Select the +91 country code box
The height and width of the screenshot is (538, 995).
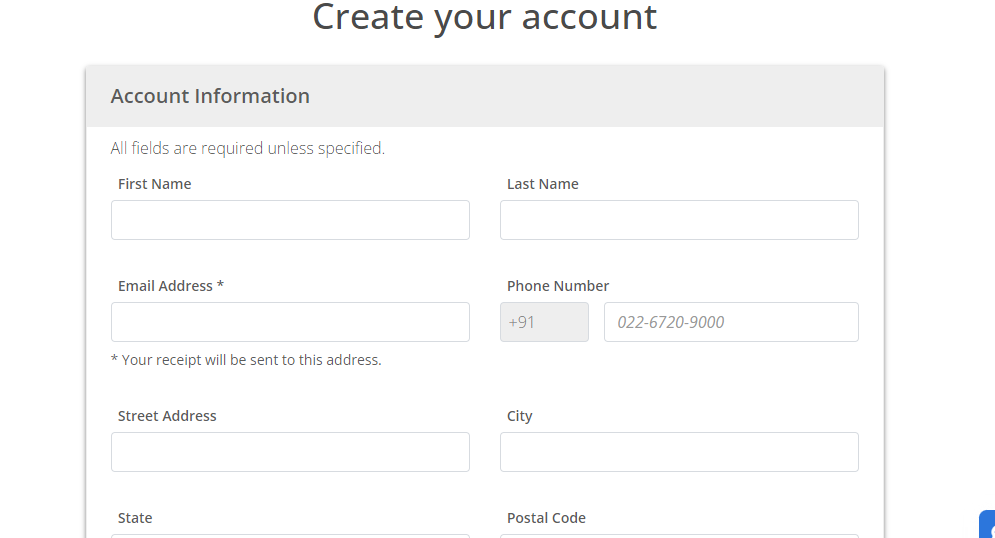point(544,322)
